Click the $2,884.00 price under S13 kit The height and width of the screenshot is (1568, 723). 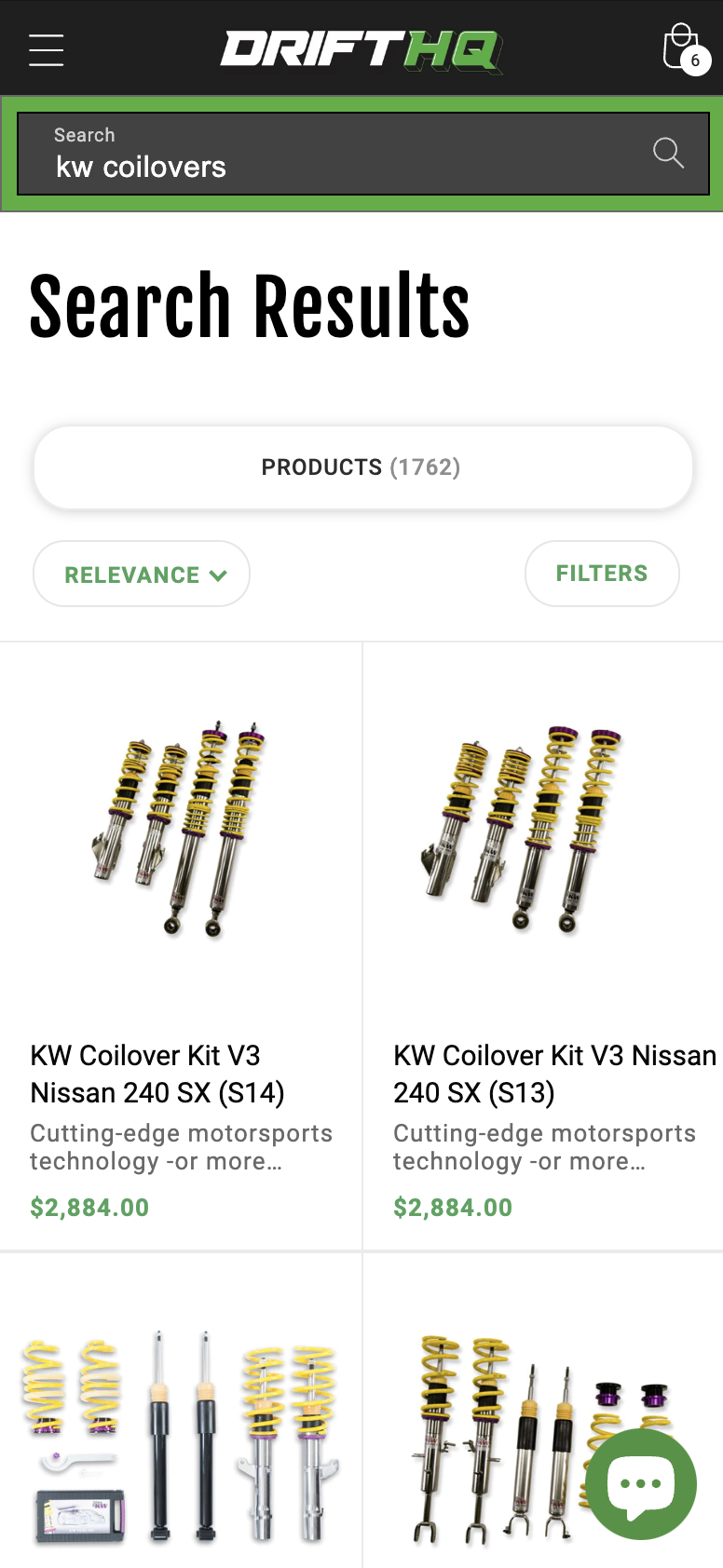pyautogui.click(x=453, y=1208)
